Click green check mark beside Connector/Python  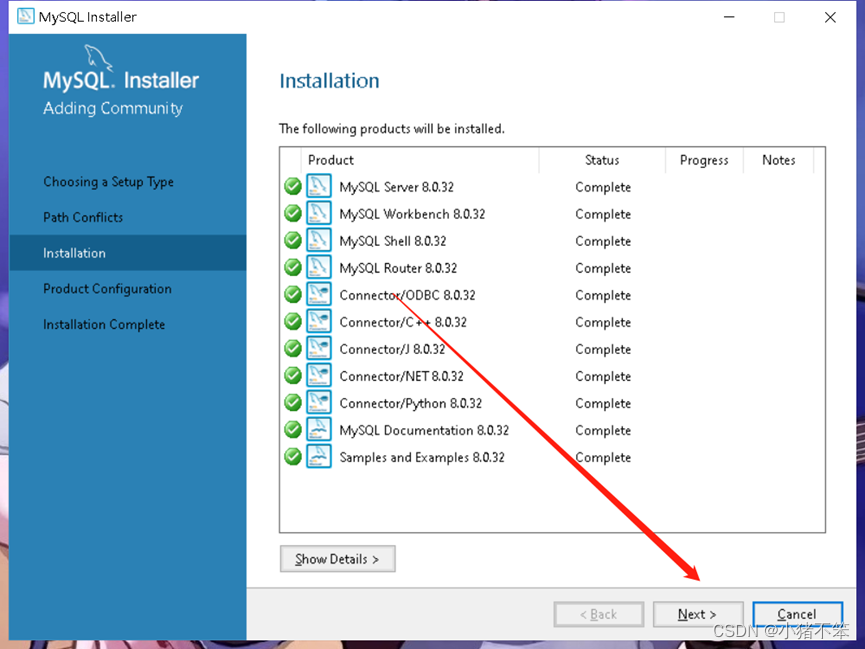tap(292, 403)
